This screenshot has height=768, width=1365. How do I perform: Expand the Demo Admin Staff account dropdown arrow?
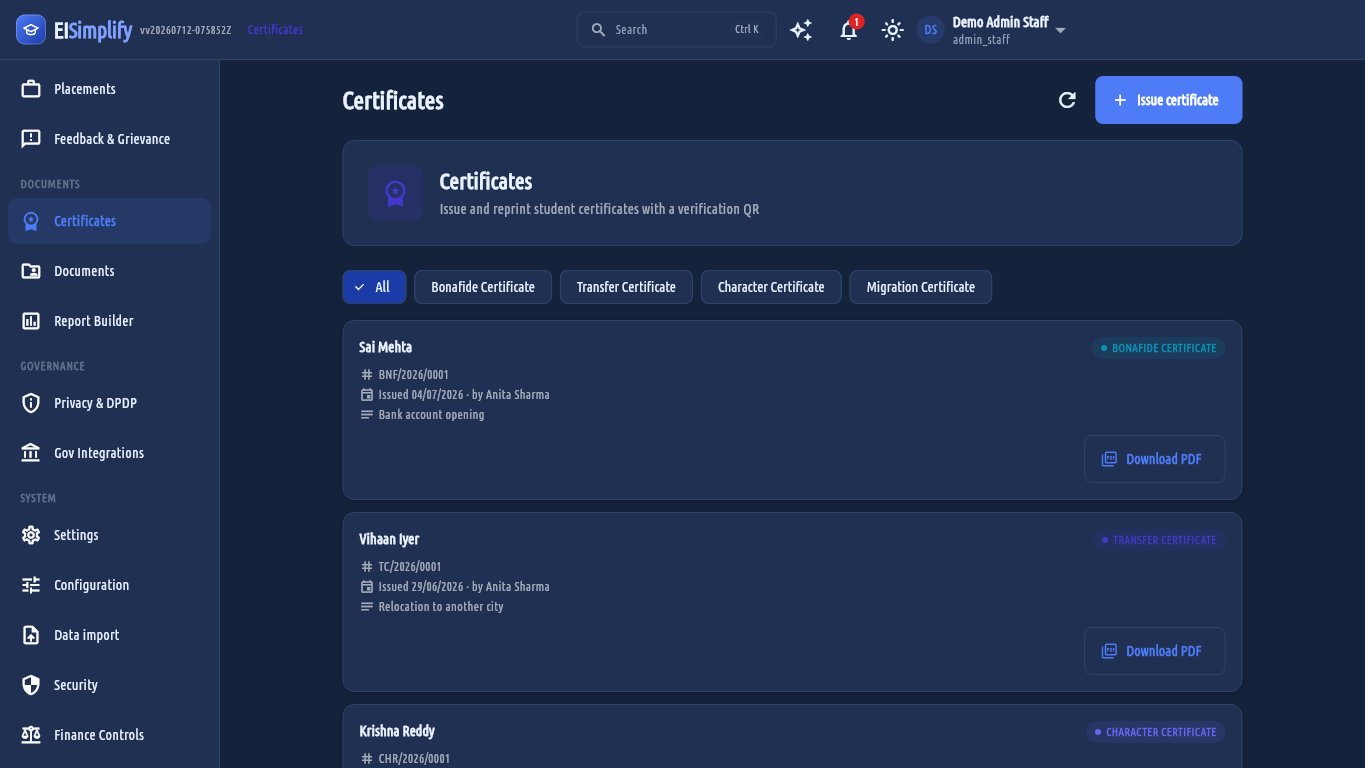pyautogui.click(x=1061, y=30)
